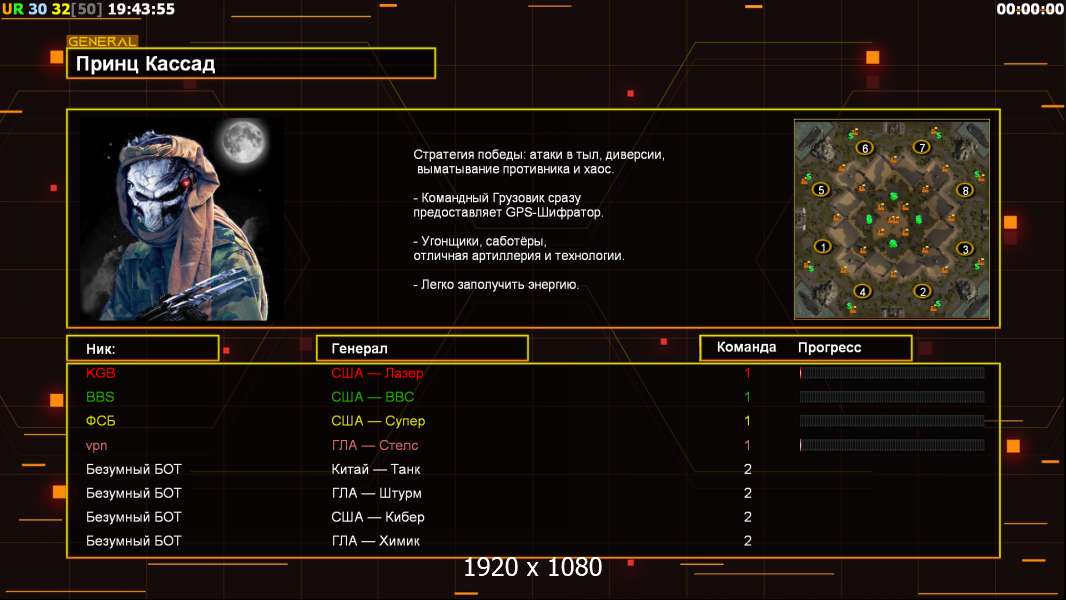The height and width of the screenshot is (600, 1066).
Task: Select start position 7 on the map
Action: (921, 147)
